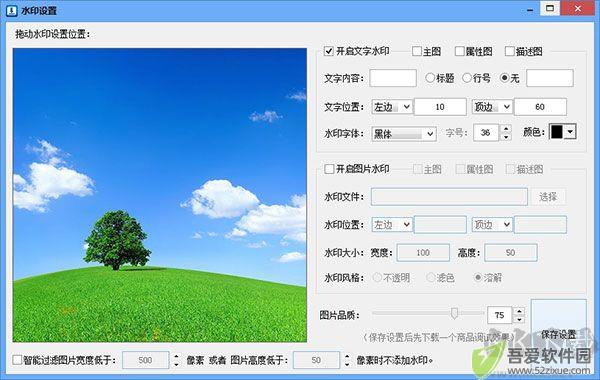Viewport: 600px width, 380px height.
Task: Enable the 开启图片水印 checkbox
Action: click(329, 169)
